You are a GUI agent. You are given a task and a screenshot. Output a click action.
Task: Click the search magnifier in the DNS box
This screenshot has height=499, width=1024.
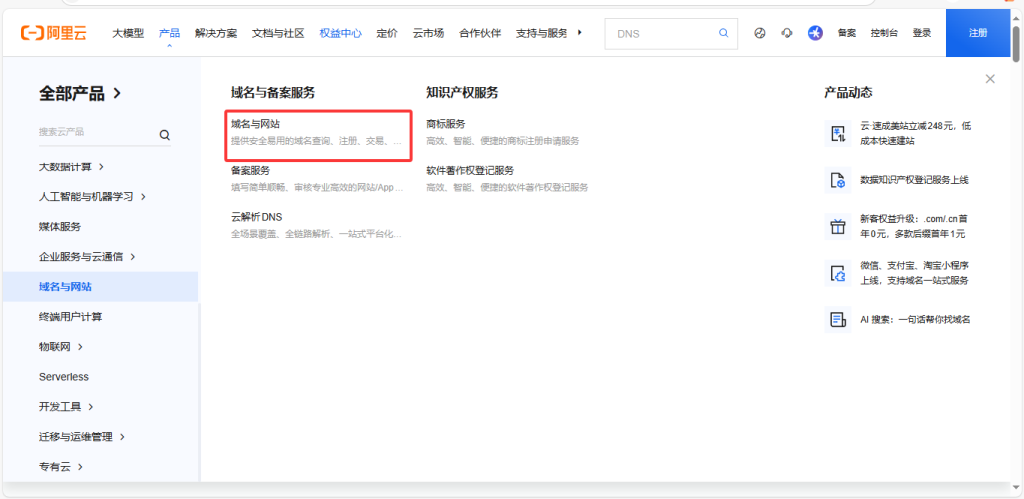pos(724,33)
